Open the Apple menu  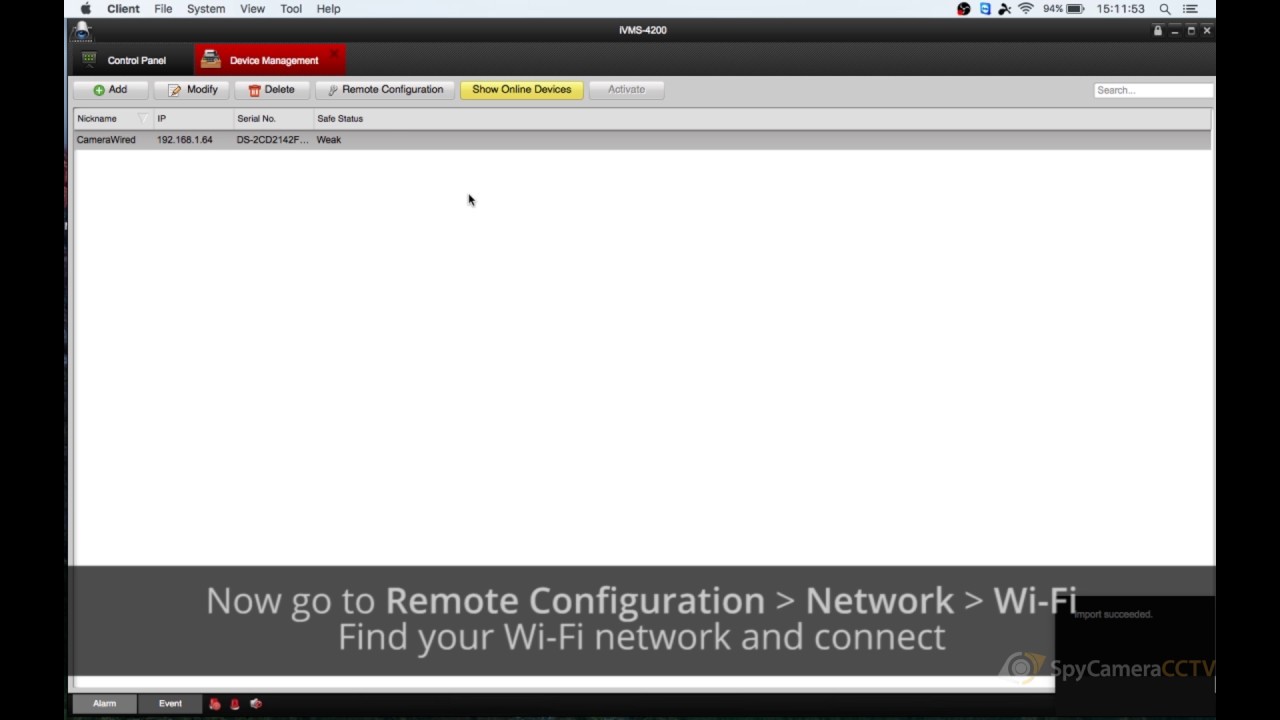(x=86, y=9)
